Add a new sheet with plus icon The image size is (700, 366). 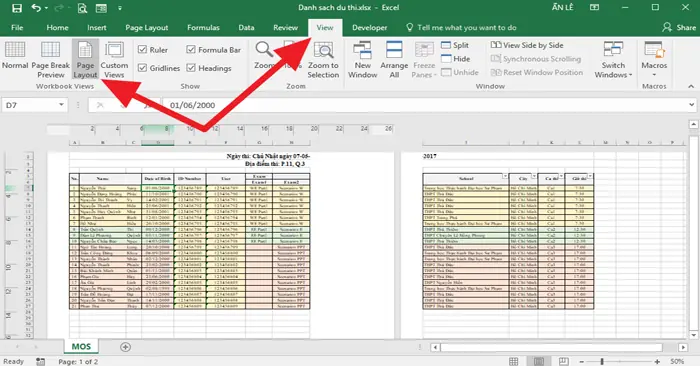125,347
